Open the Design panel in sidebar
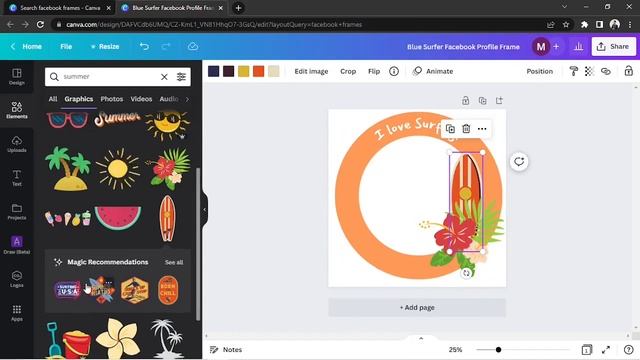 17,76
